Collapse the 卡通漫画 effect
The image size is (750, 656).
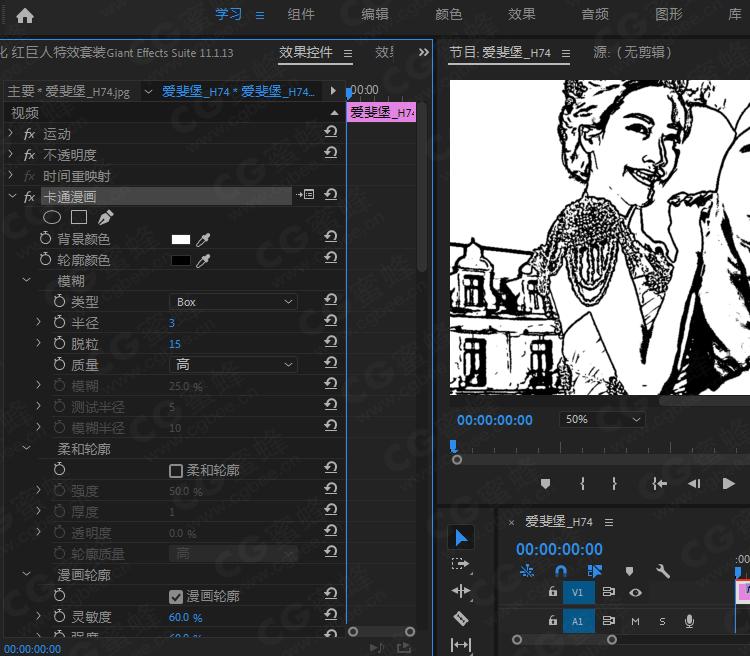[x=12, y=196]
